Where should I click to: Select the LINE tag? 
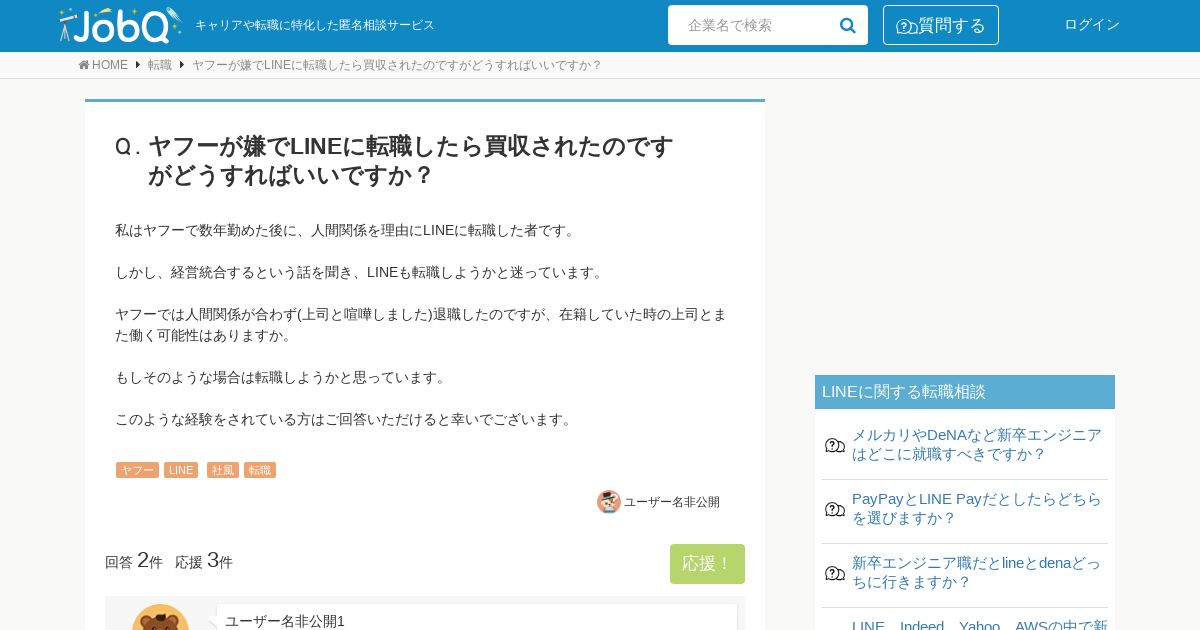click(x=181, y=470)
